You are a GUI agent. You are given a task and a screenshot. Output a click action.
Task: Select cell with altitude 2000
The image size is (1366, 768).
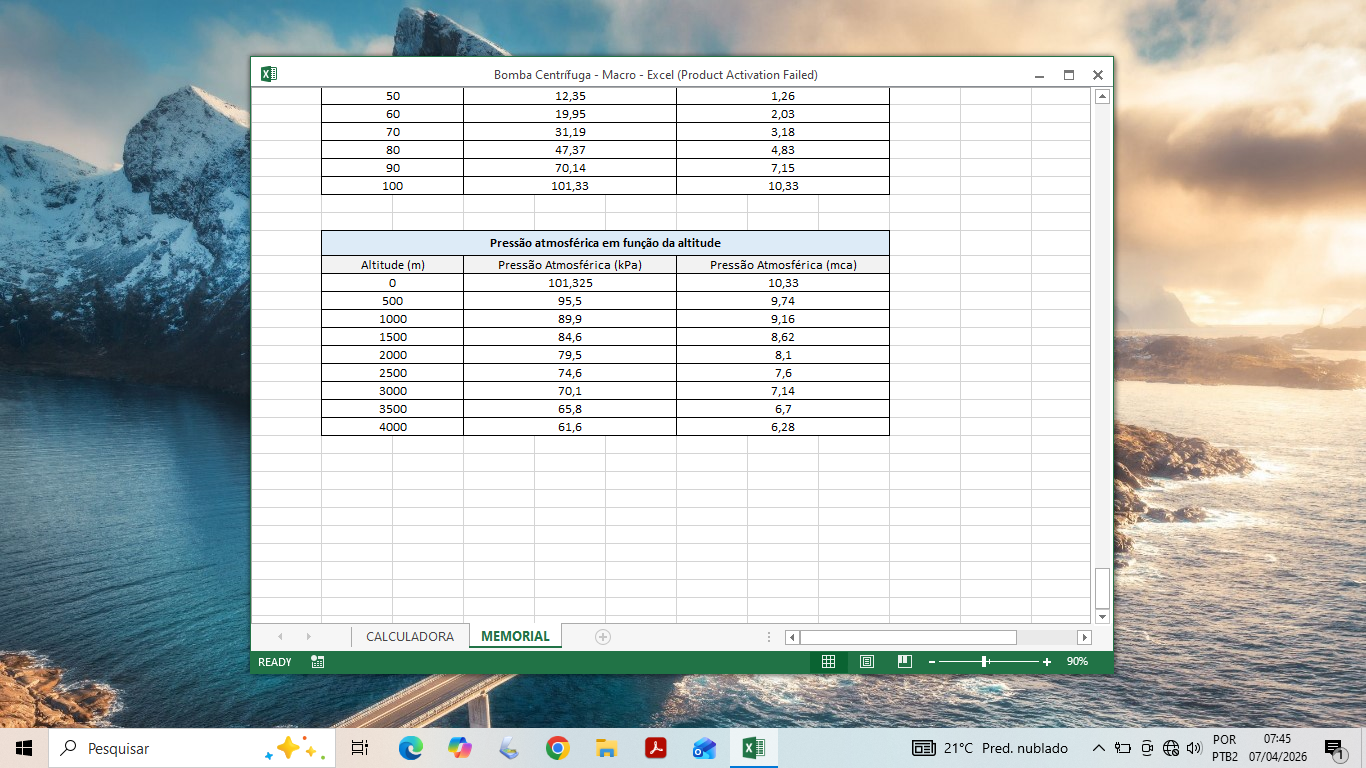[393, 355]
